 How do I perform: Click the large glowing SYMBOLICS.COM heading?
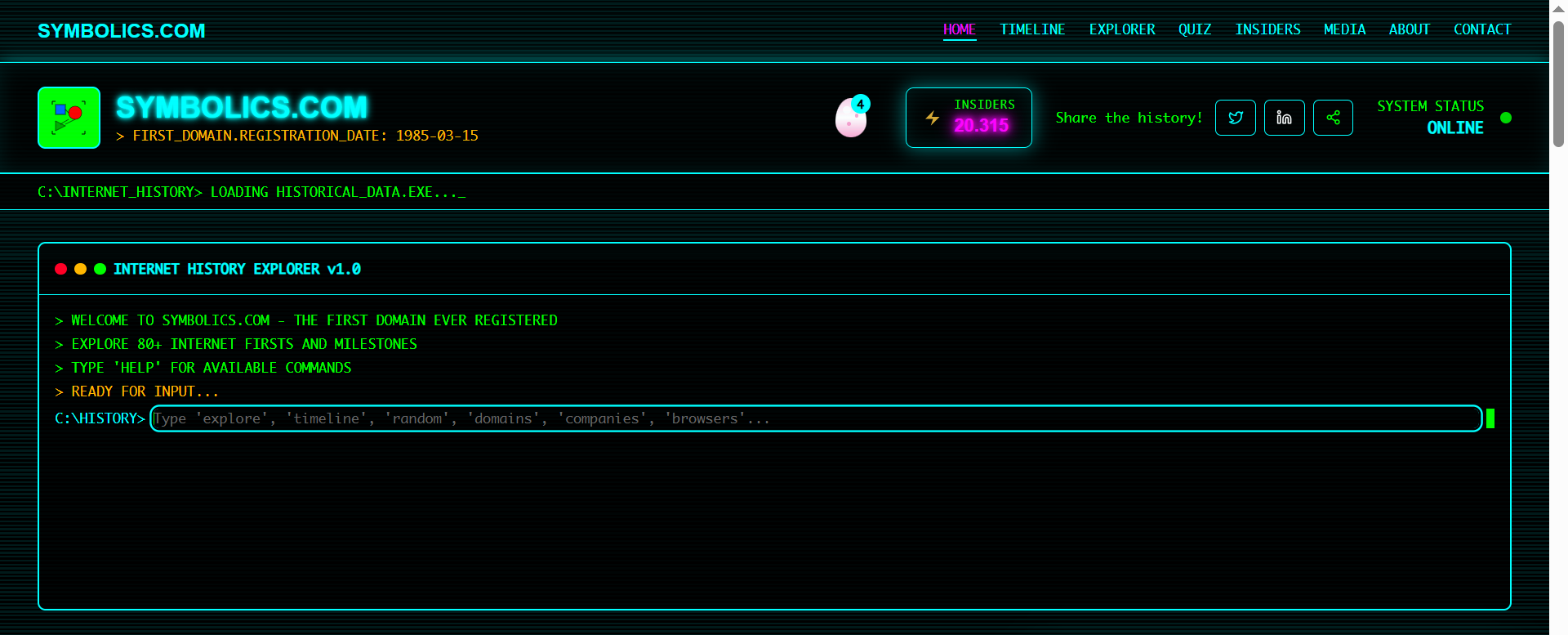click(x=242, y=107)
